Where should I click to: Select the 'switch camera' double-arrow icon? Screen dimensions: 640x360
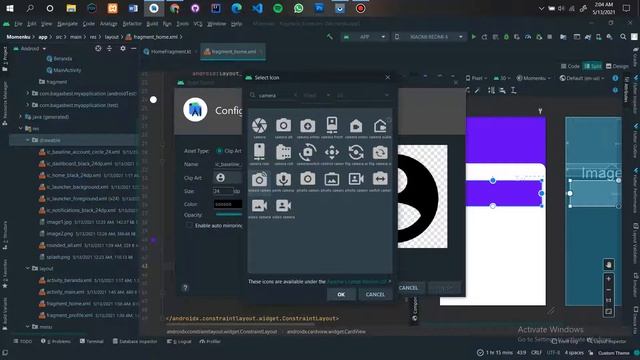(380, 179)
